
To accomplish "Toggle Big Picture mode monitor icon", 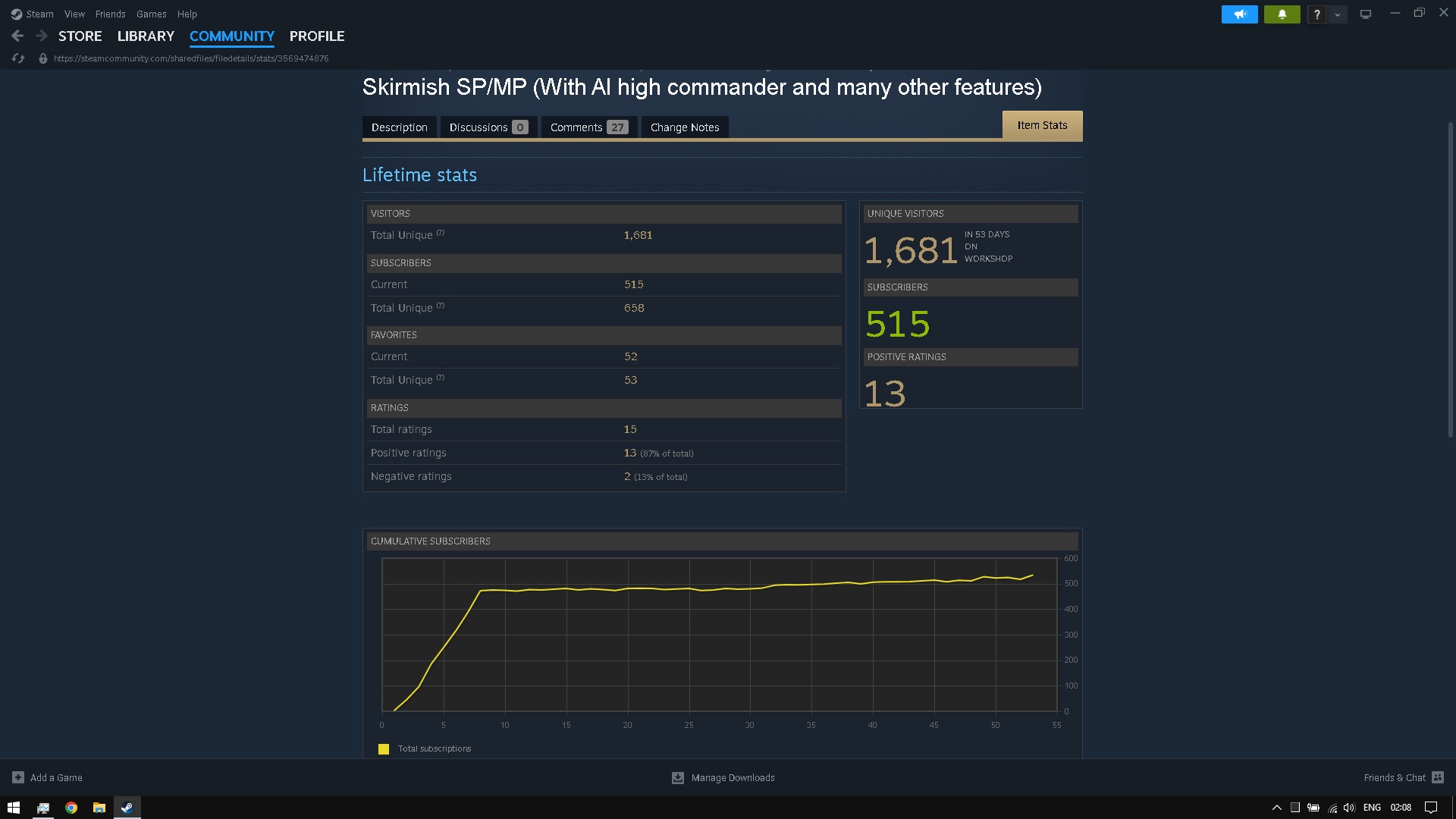I will tap(1366, 14).
